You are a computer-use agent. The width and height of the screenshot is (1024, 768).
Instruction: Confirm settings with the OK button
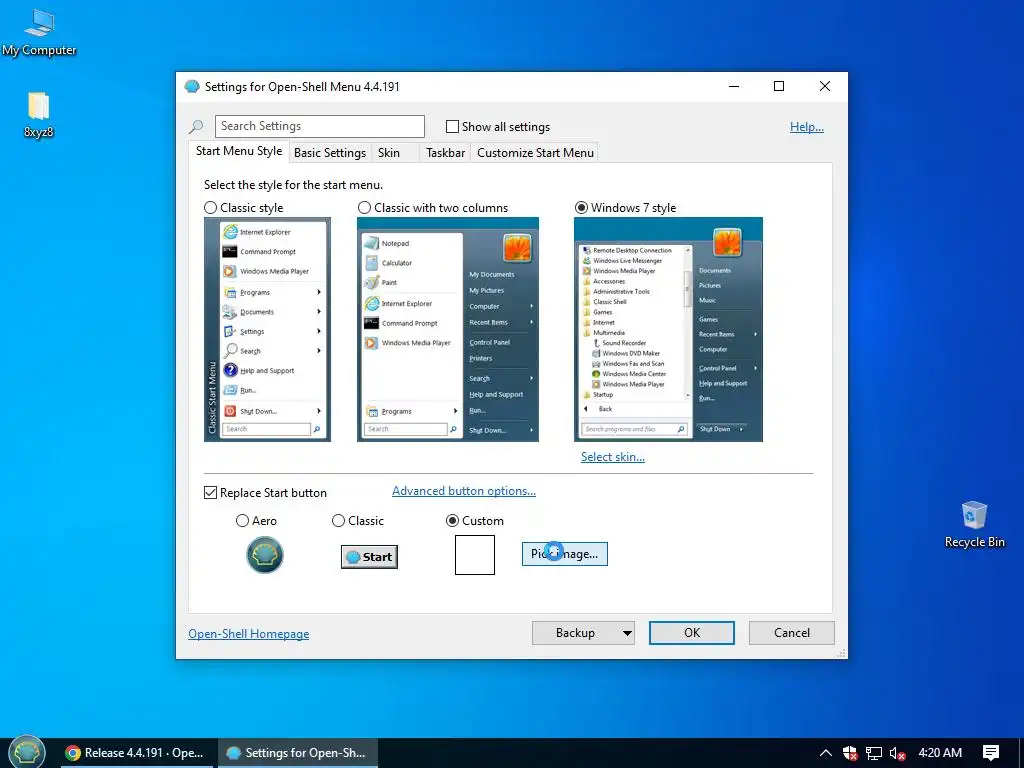(x=692, y=633)
